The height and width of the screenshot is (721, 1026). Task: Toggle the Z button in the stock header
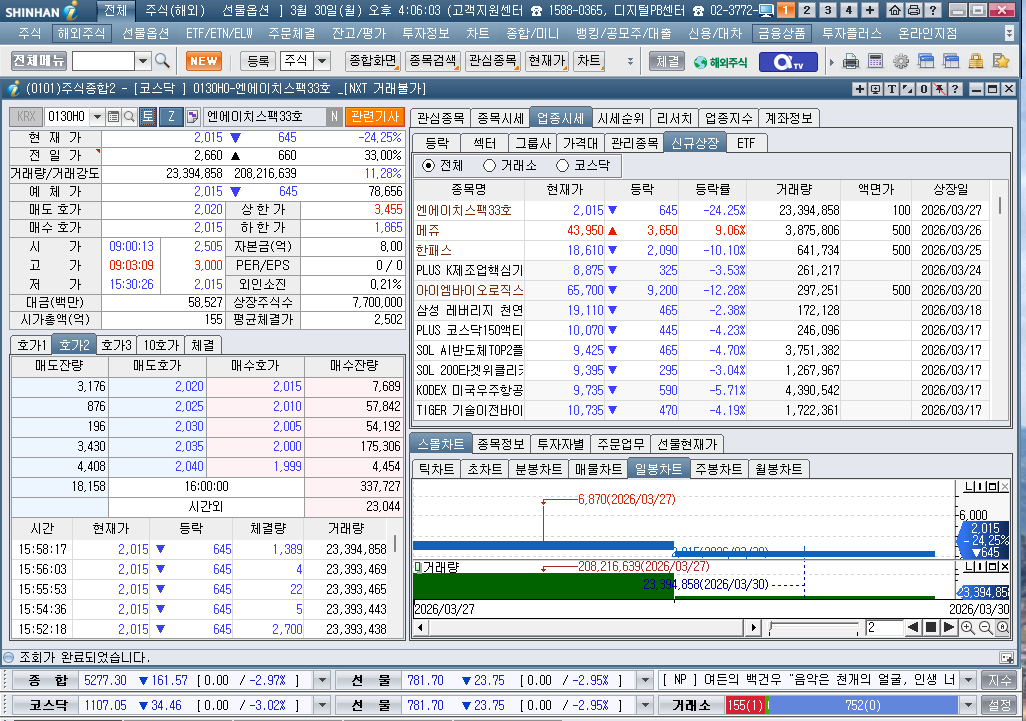(171, 116)
